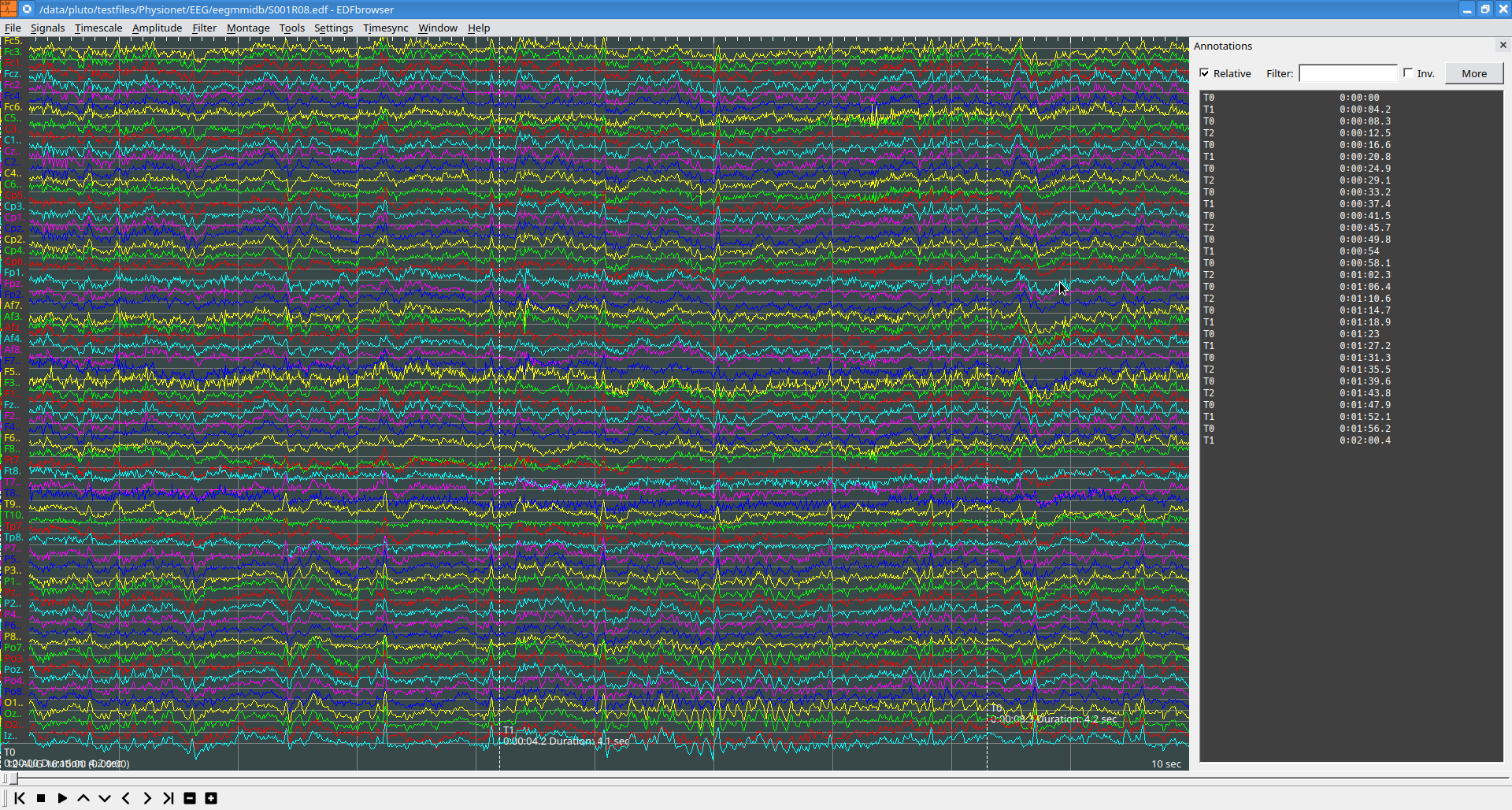Jump to end of file icon
This screenshot has height=810, width=1512.
pyautogui.click(x=168, y=798)
